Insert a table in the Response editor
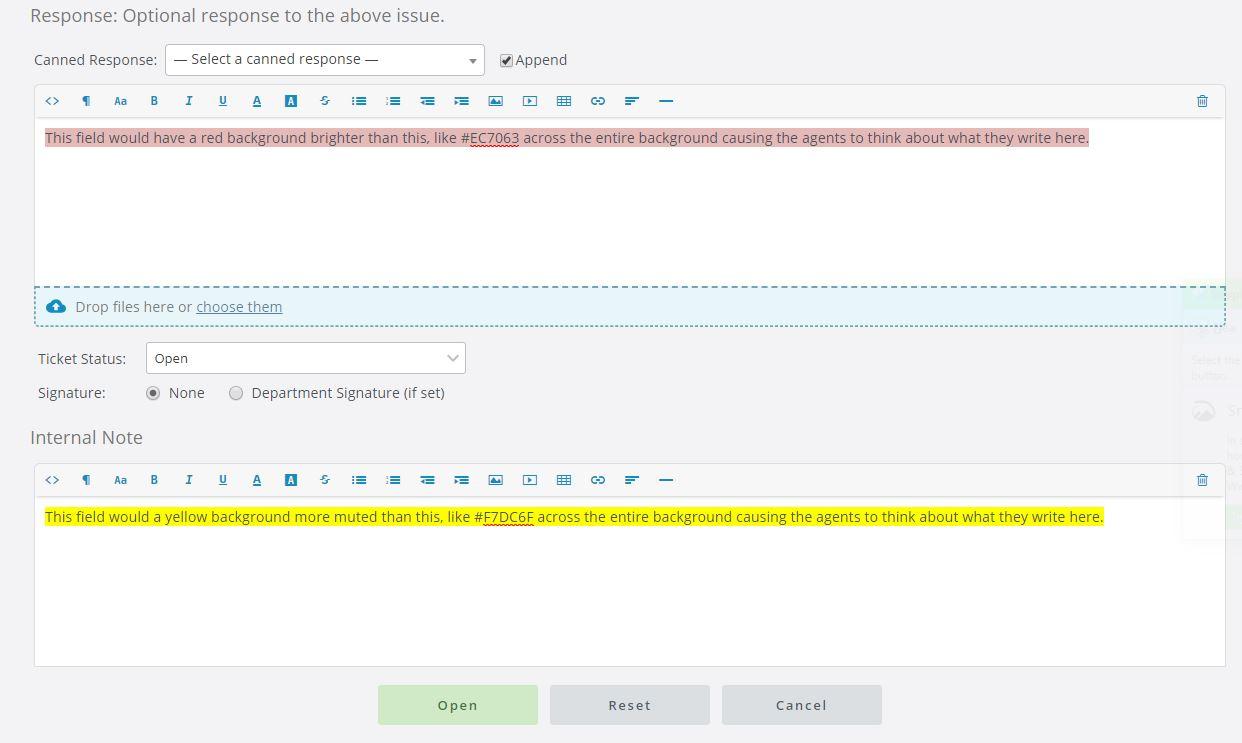 click(x=564, y=101)
